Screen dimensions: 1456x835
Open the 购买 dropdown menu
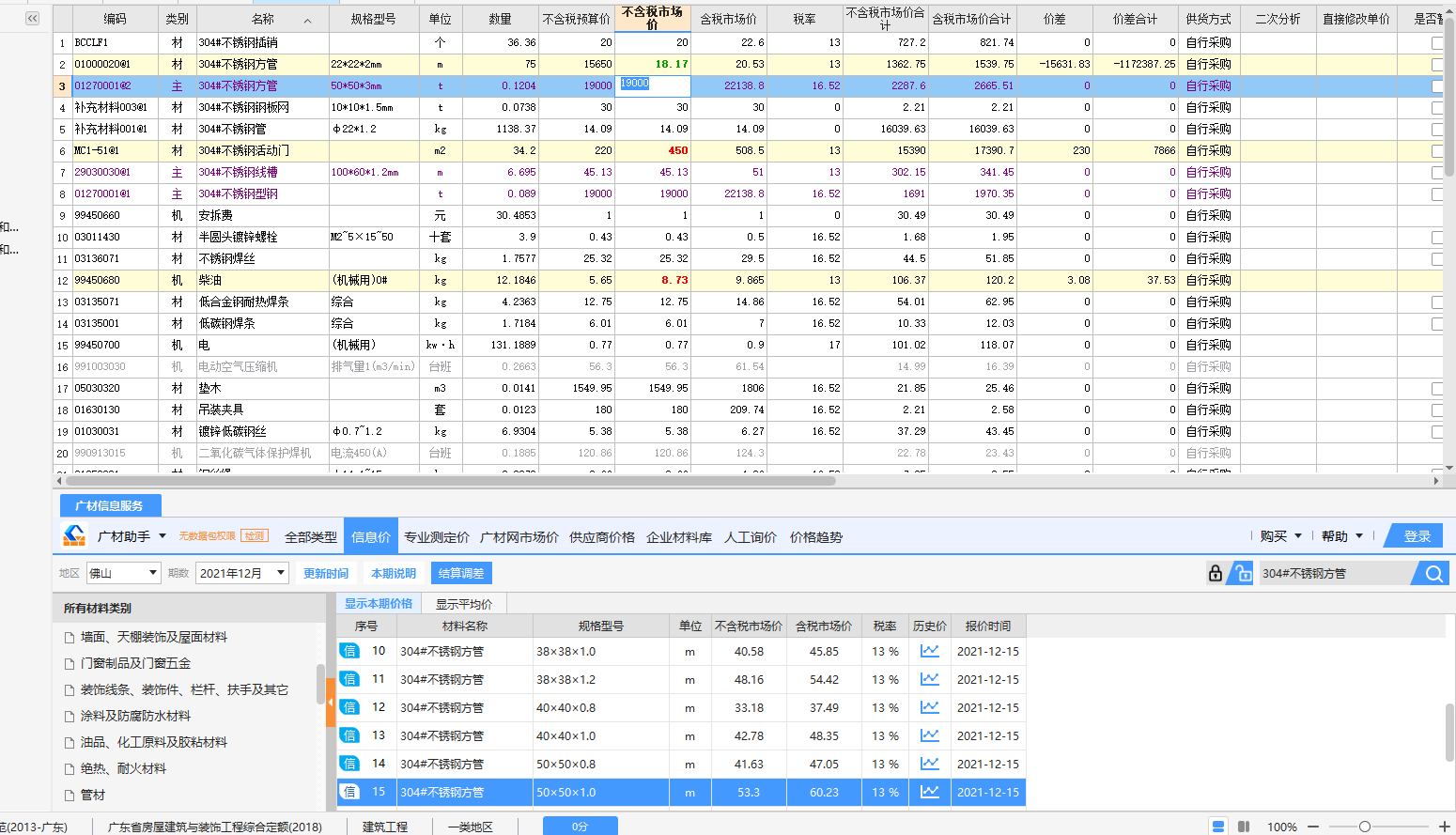click(1281, 536)
